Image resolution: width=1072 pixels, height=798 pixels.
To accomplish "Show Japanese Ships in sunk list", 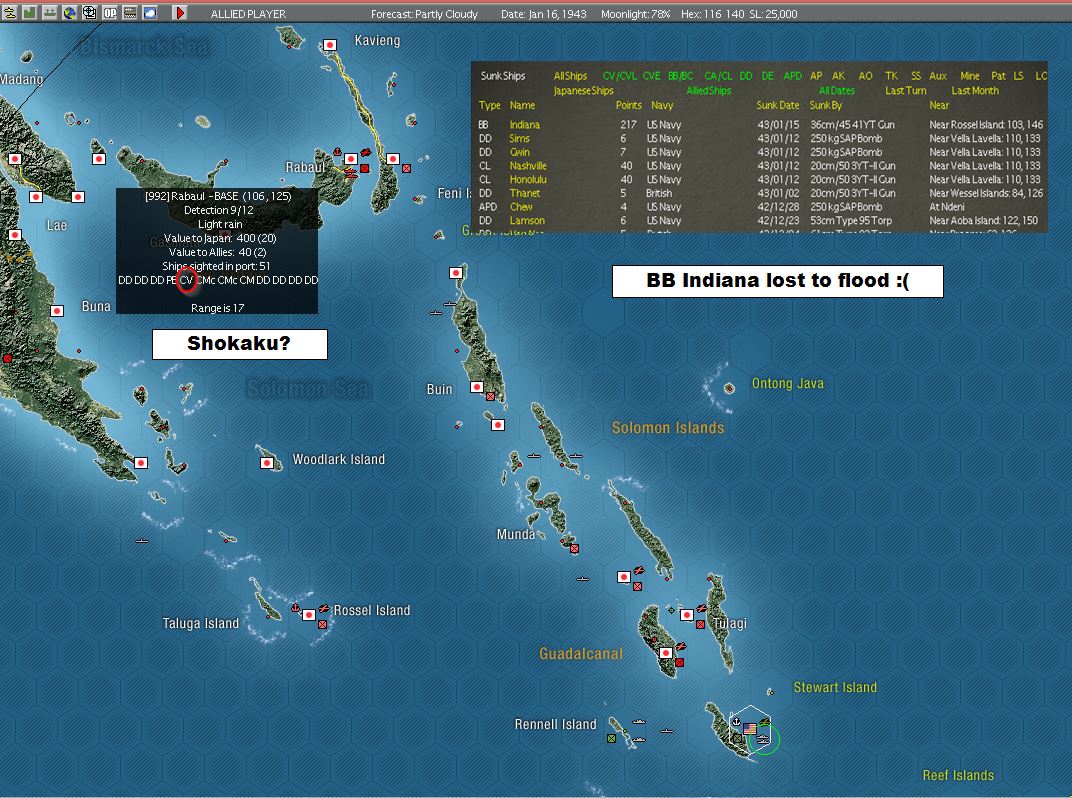I will (x=583, y=90).
